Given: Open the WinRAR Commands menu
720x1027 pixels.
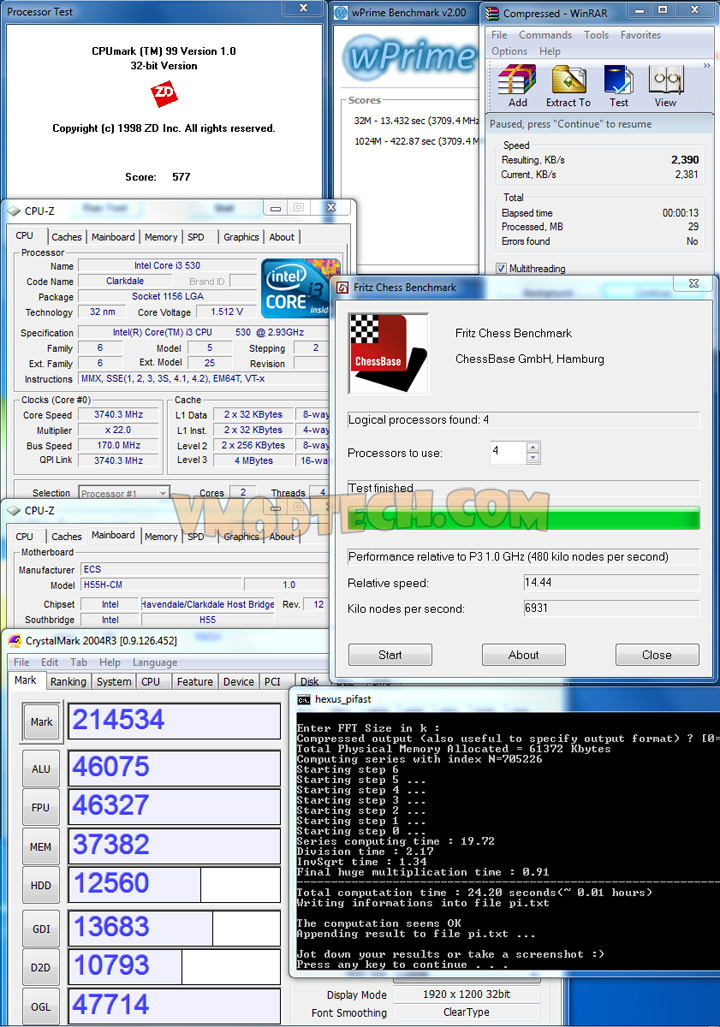Looking at the screenshot, I should (545, 35).
